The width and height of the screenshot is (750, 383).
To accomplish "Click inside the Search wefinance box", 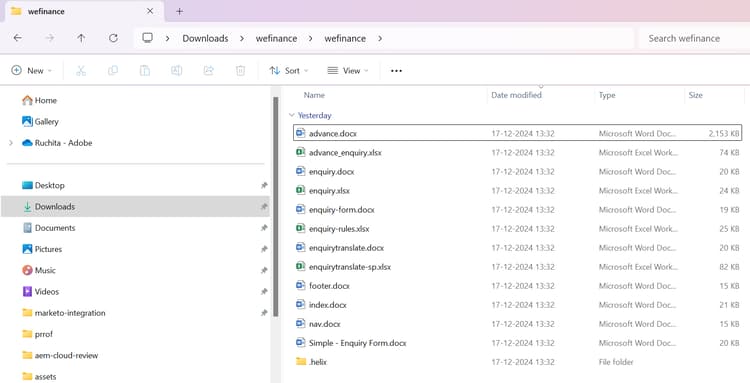I will pyautogui.click(x=694, y=38).
